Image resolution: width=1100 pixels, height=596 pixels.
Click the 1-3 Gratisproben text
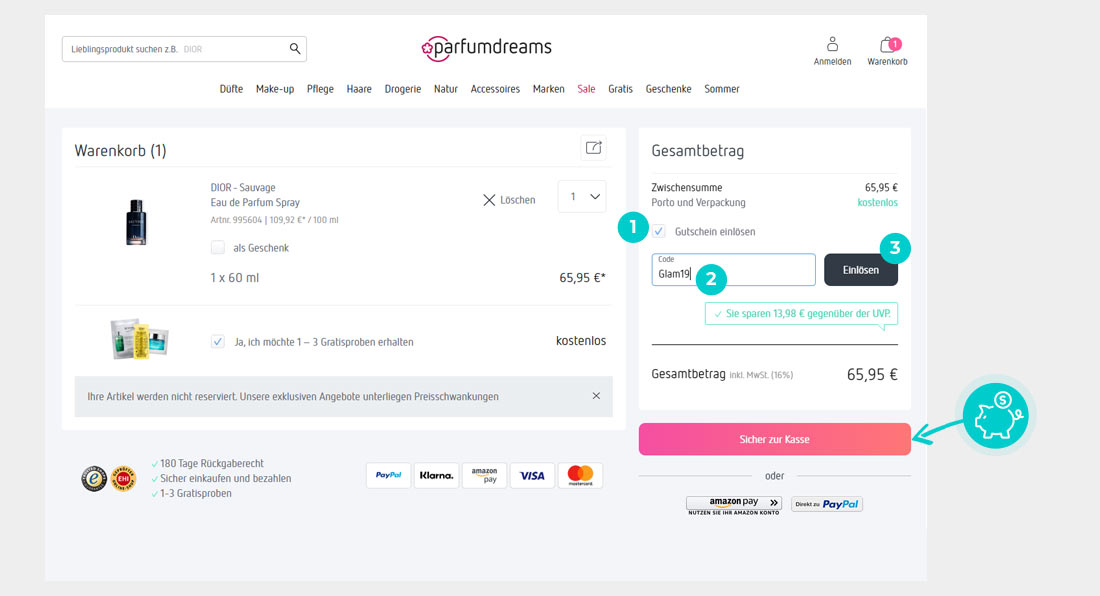pyautogui.click(x=196, y=493)
